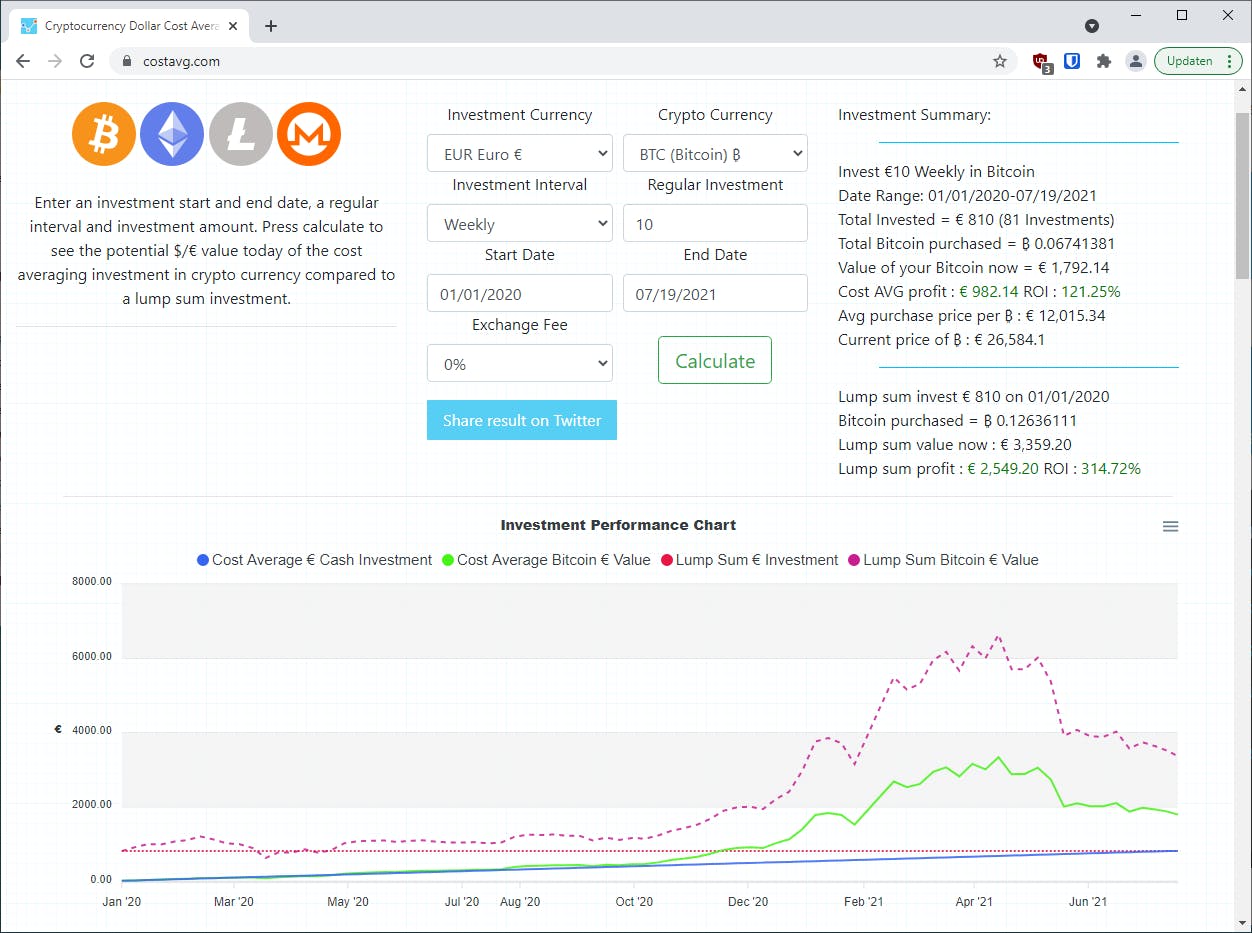Image resolution: width=1252 pixels, height=933 pixels.
Task: Toggle the Lump Sum Bitcoin € Value series
Action: pos(943,560)
